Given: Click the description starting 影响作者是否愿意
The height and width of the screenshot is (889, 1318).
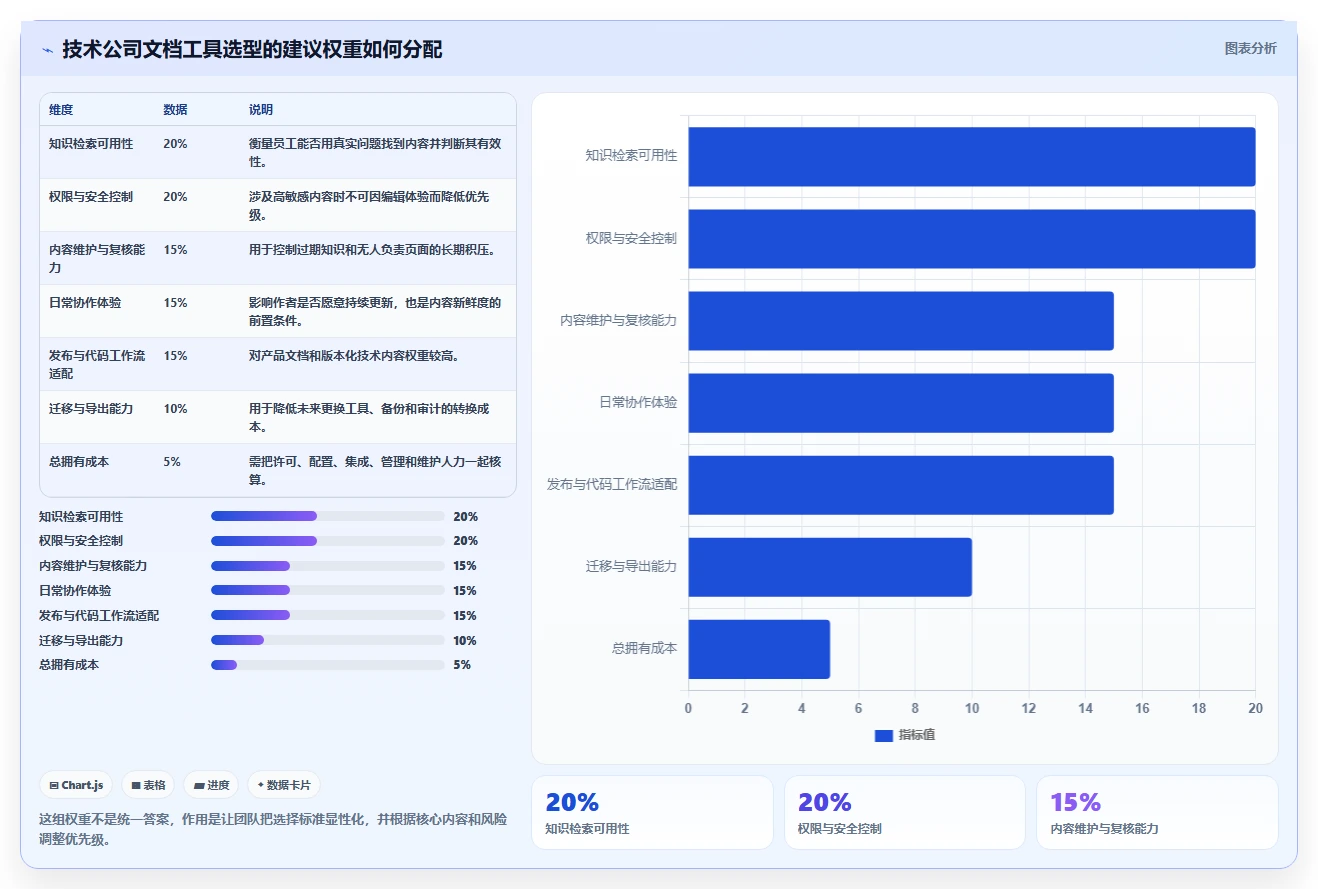Looking at the screenshot, I should pyautogui.click(x=375, y=311).
